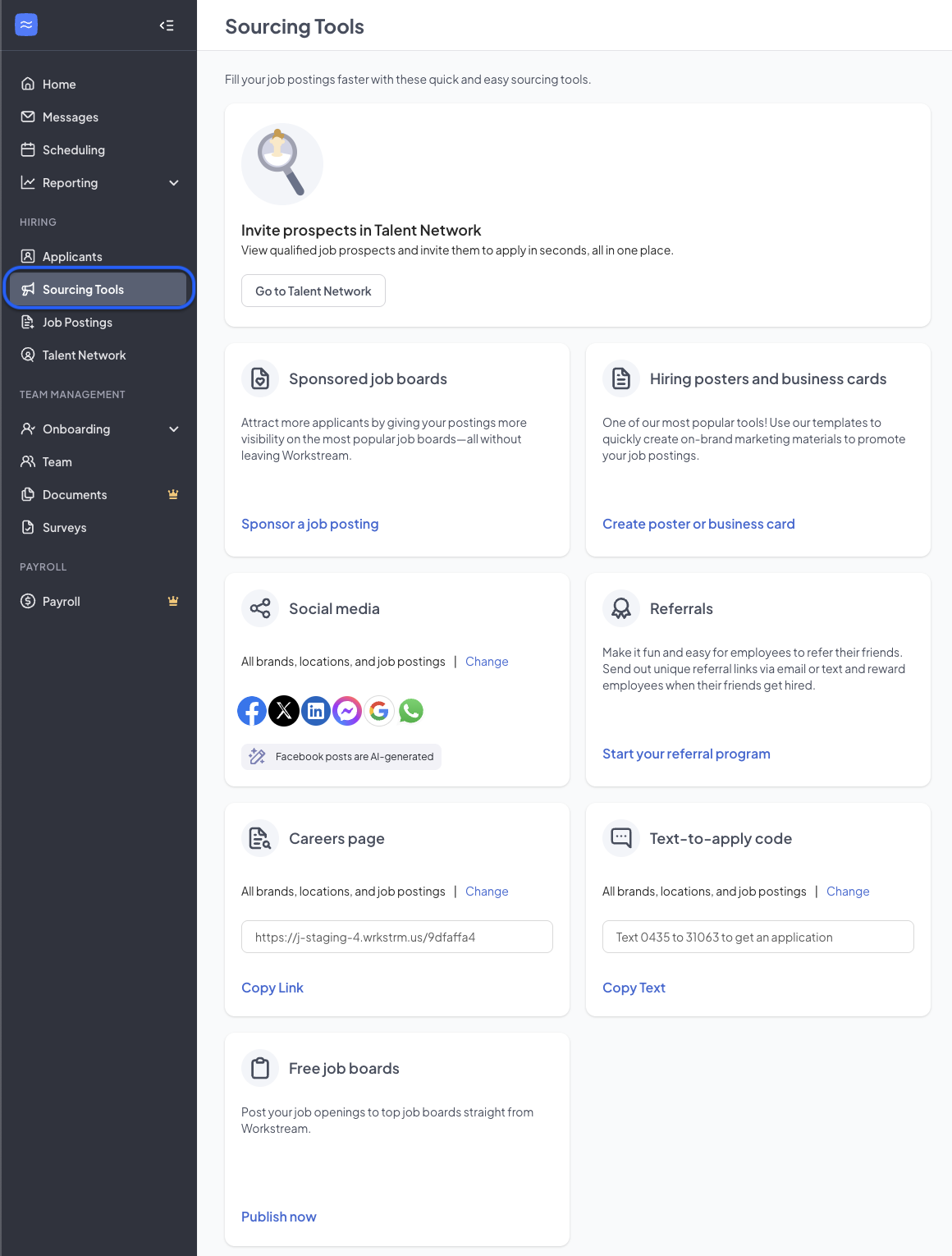The height and width of the screenshot is (1256, 952).
Task: Click the careers page URL field
Action: [397, 937]
